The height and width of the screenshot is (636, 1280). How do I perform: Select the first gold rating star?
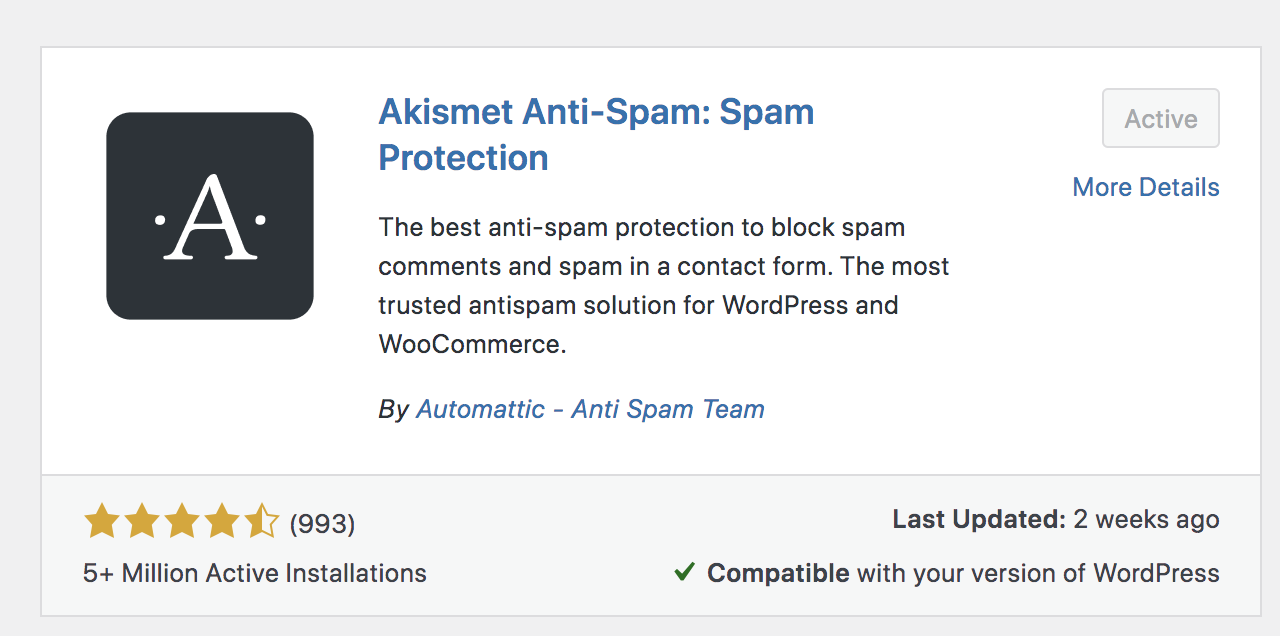[101, 521]
